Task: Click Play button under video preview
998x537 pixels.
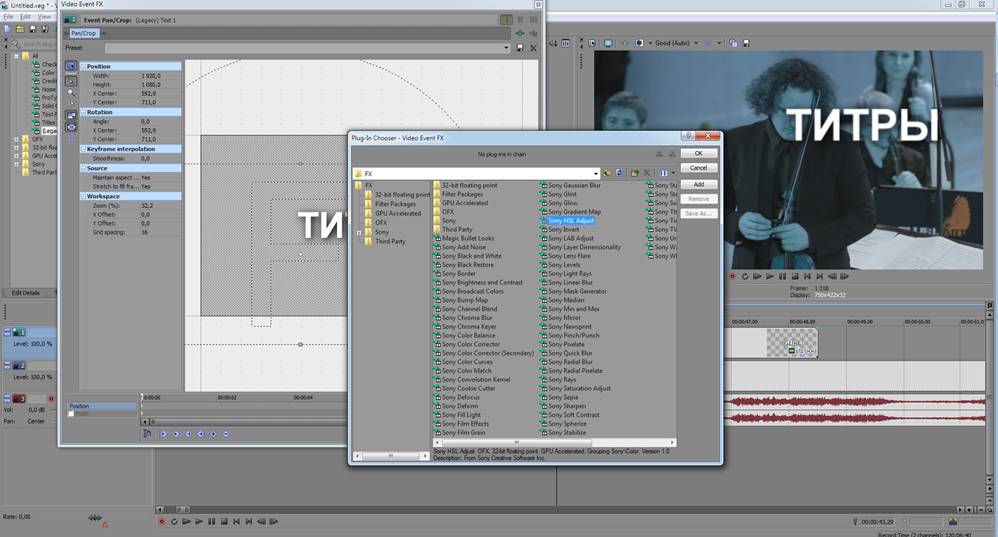Action: (x=770, y=277)
